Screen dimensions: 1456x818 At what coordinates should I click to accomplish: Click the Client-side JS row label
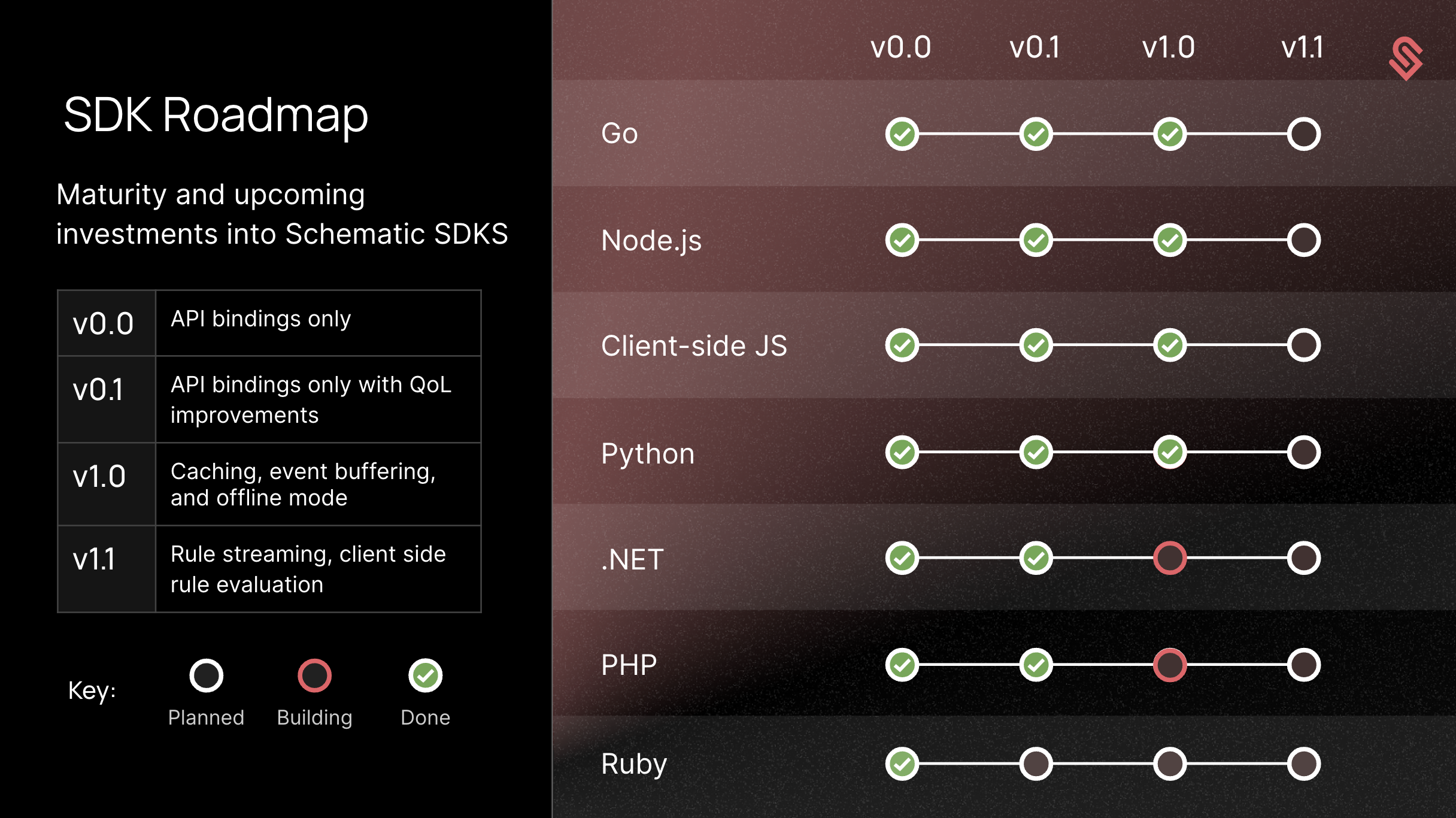click(694, 346)
